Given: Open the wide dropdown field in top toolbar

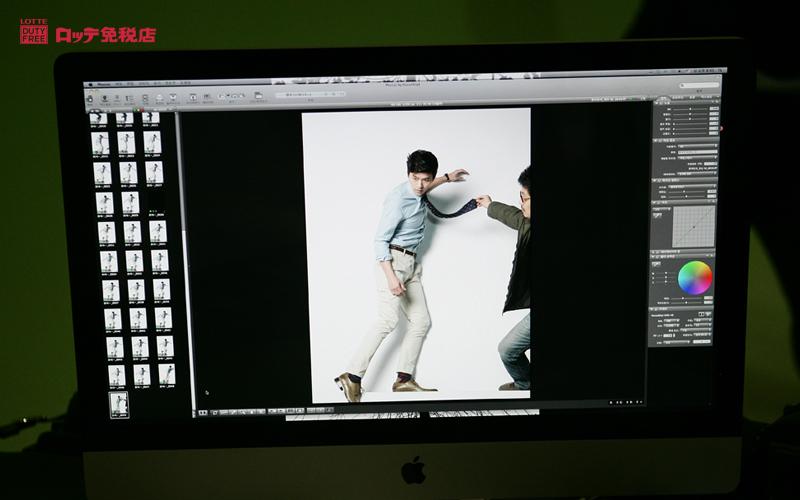Looking at the screenshot, I should 310,94.
